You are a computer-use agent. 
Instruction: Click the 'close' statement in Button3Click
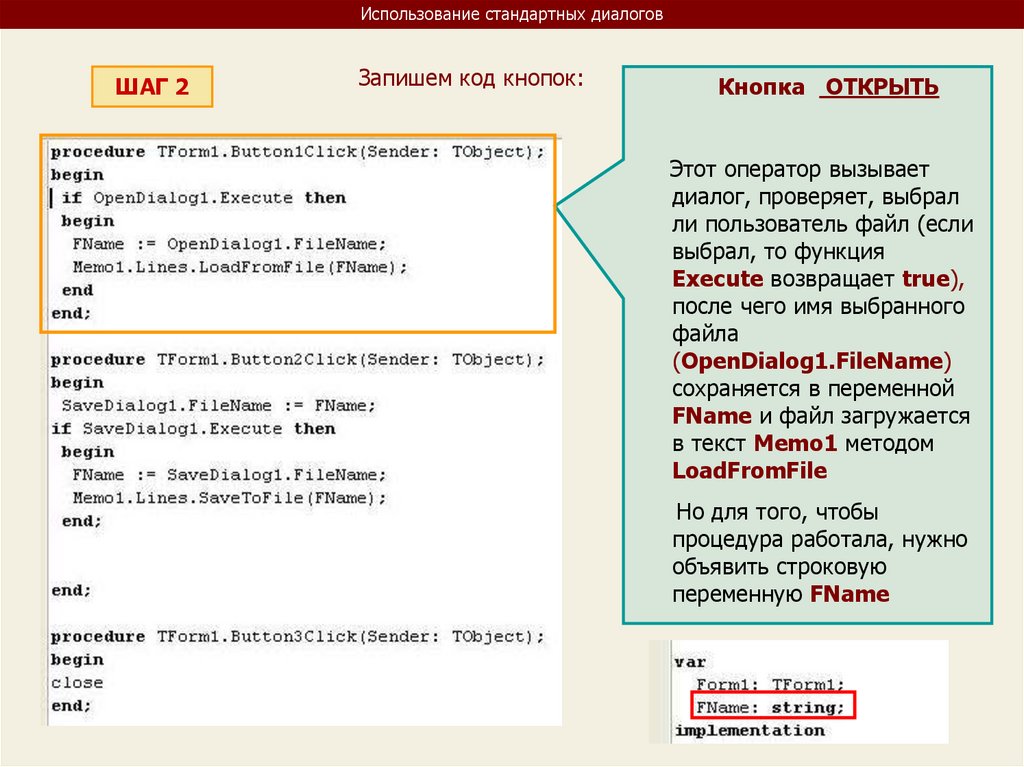(x=77, y=683)
